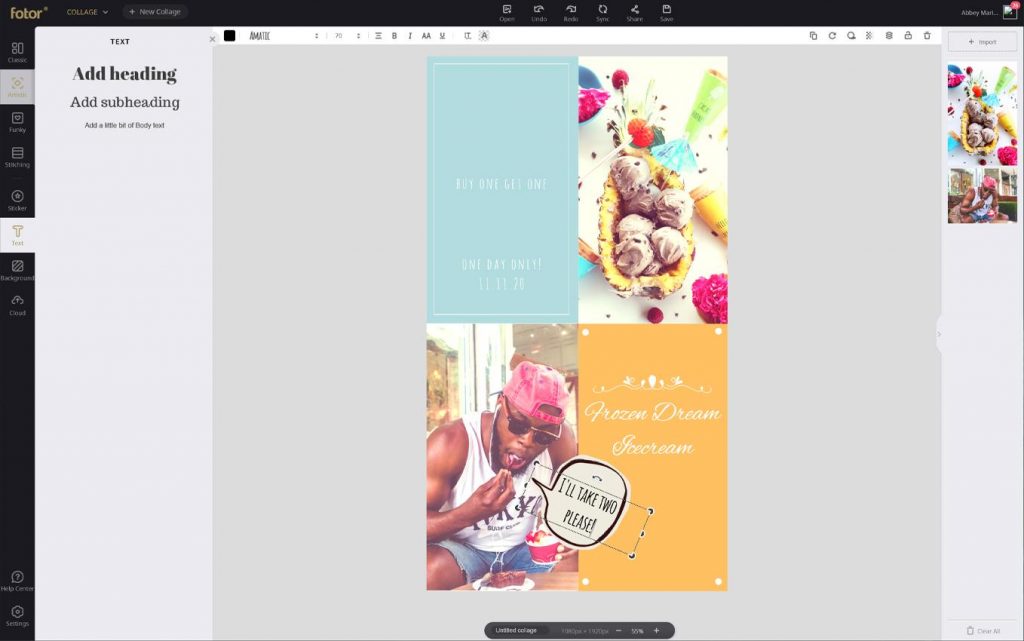Viewport: 1024px width, 641px height.
Task: Select the ice cream photo on canvas
Action: tap(652, 189)
